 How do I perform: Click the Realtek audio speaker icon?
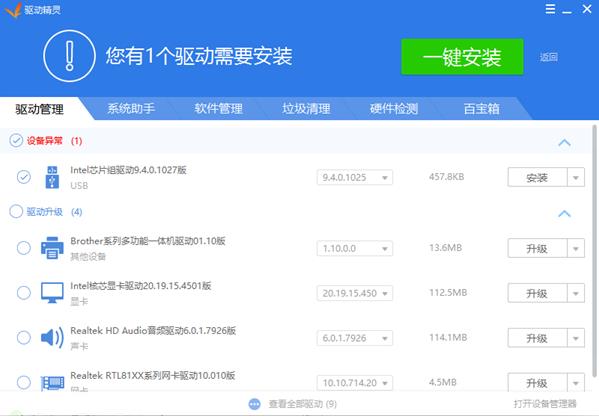pyautogui.click(x=52, y=337)
